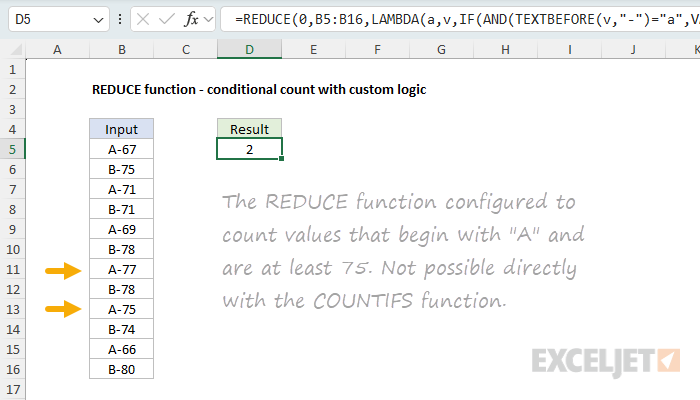Select column I header

click(x=570, y=49)
